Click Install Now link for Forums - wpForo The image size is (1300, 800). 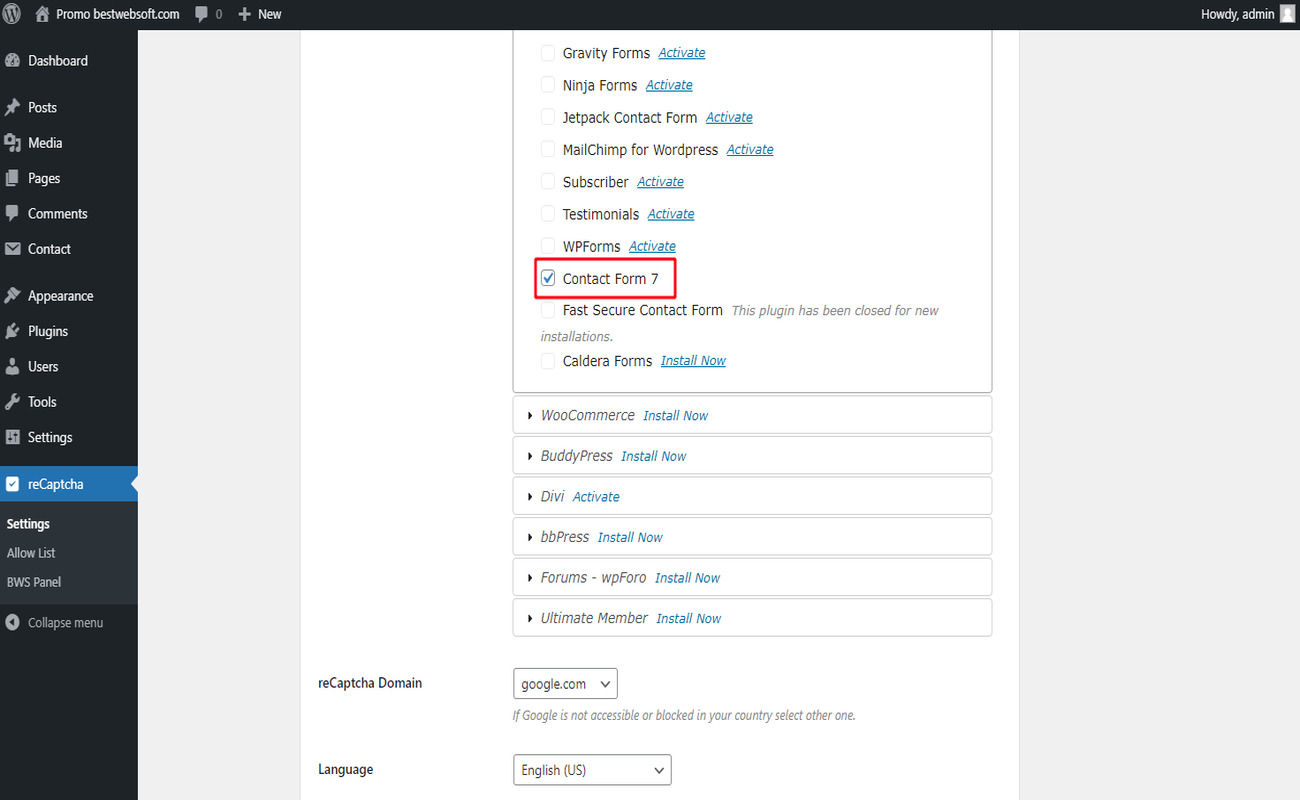pos(688,578)
